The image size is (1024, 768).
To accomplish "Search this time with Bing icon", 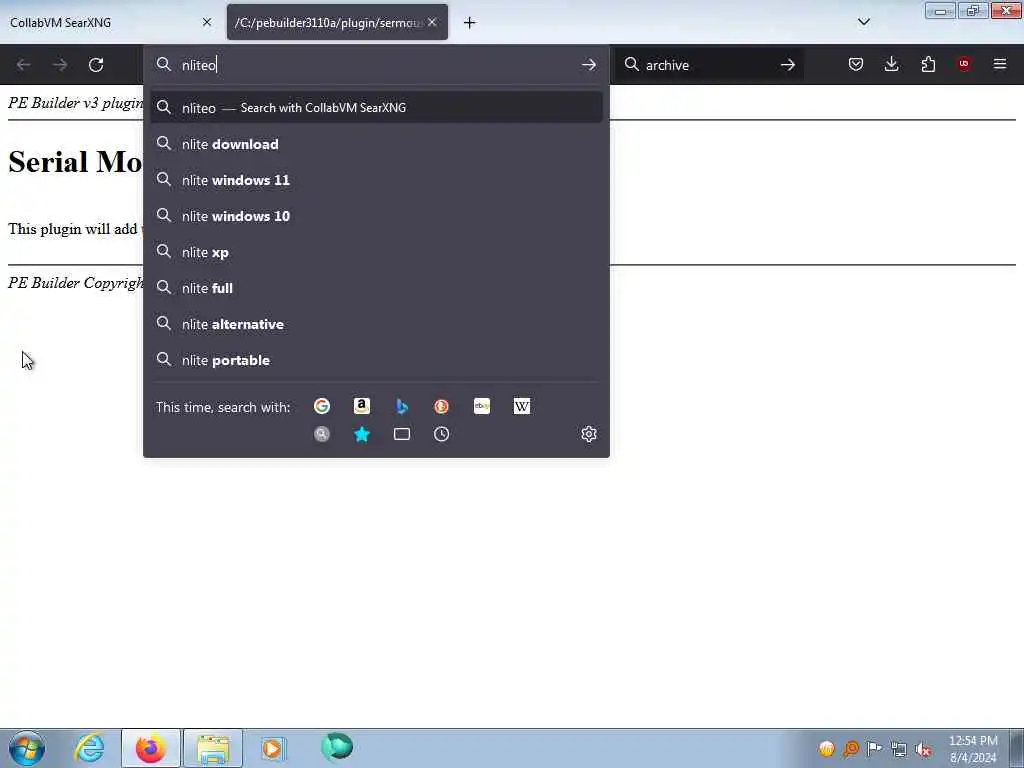I will tap(402, 406).
